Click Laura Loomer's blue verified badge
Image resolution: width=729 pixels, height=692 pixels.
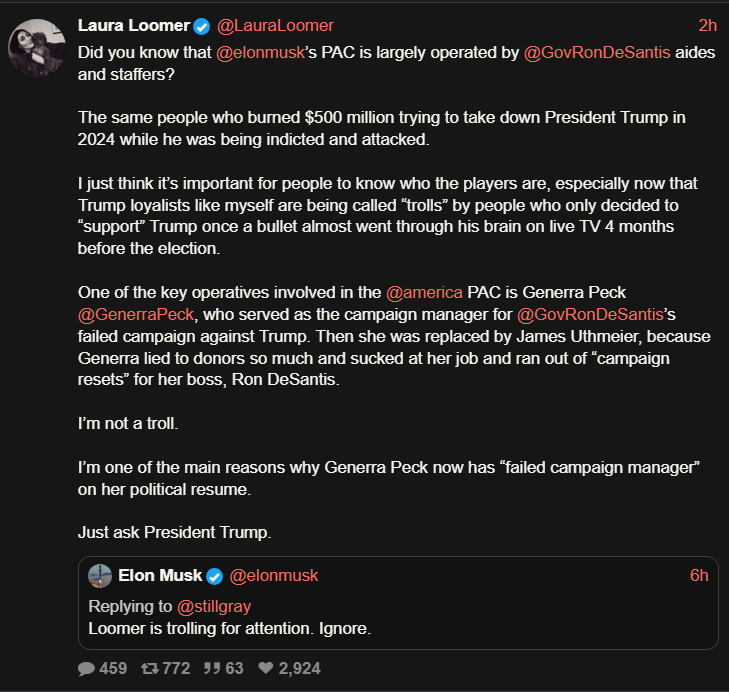[x=201, y=26]
